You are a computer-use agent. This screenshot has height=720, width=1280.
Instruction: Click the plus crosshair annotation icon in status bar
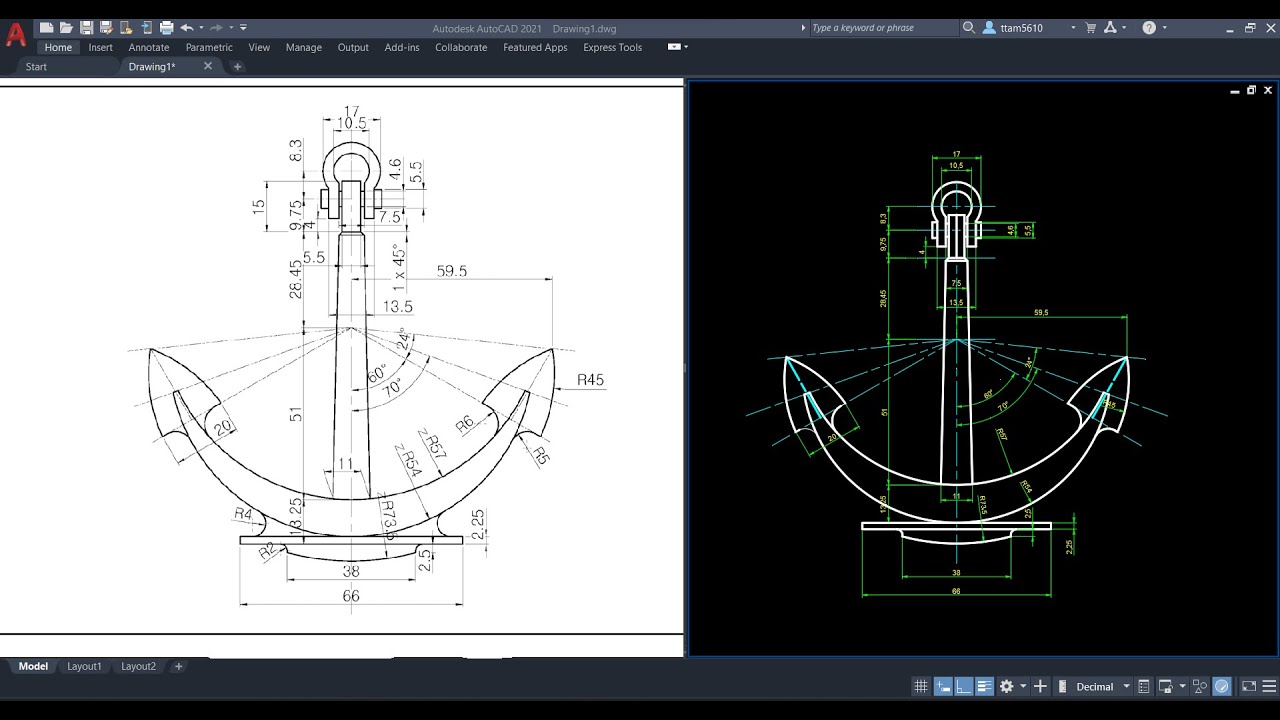coord(1040,686)
